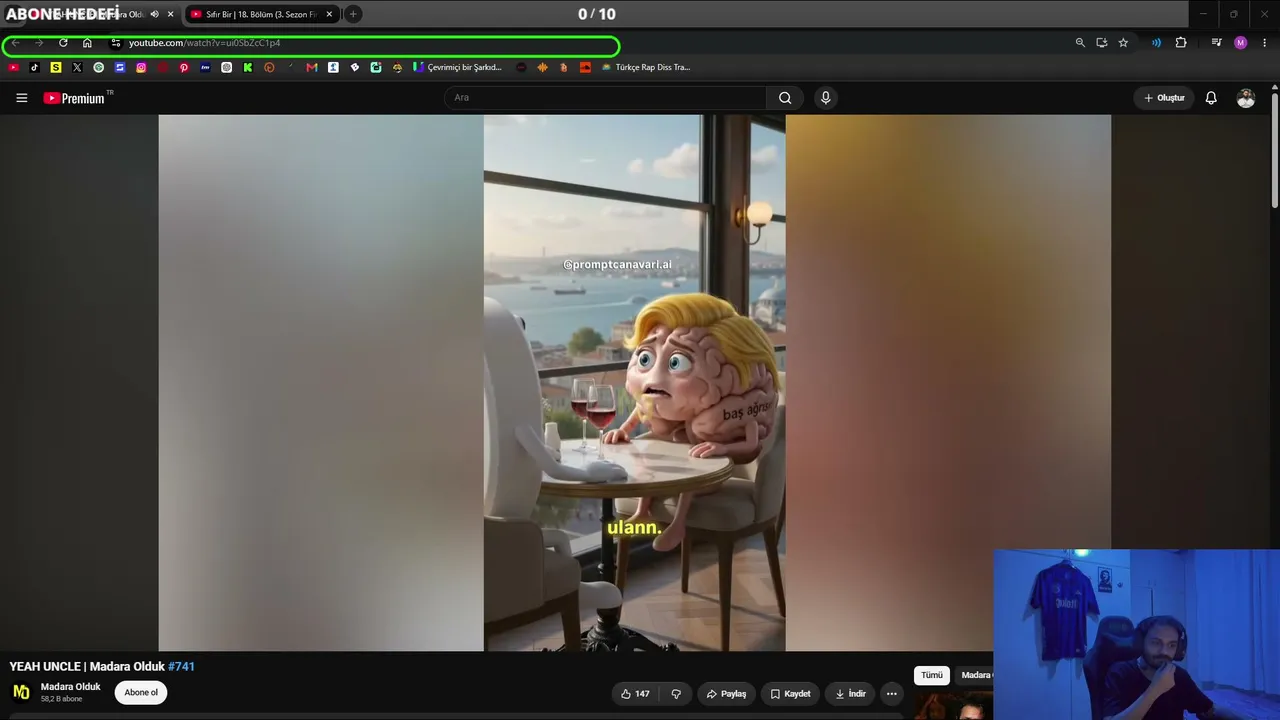Close the Sıfır Bir tab
The image size is (1280, 720).
[x=329, y=14]
